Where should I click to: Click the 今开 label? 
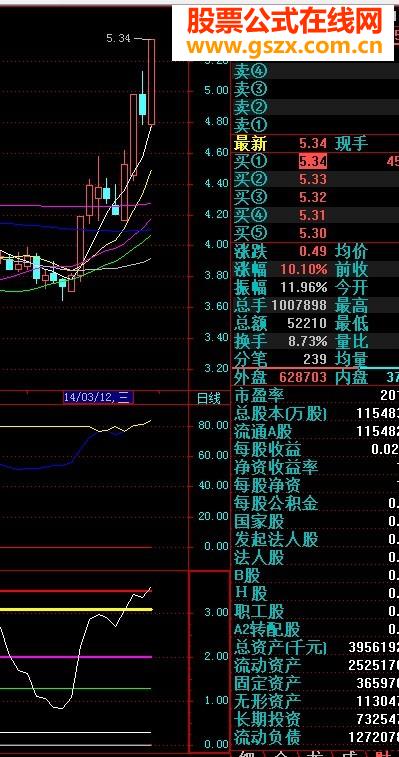[352, 287]
